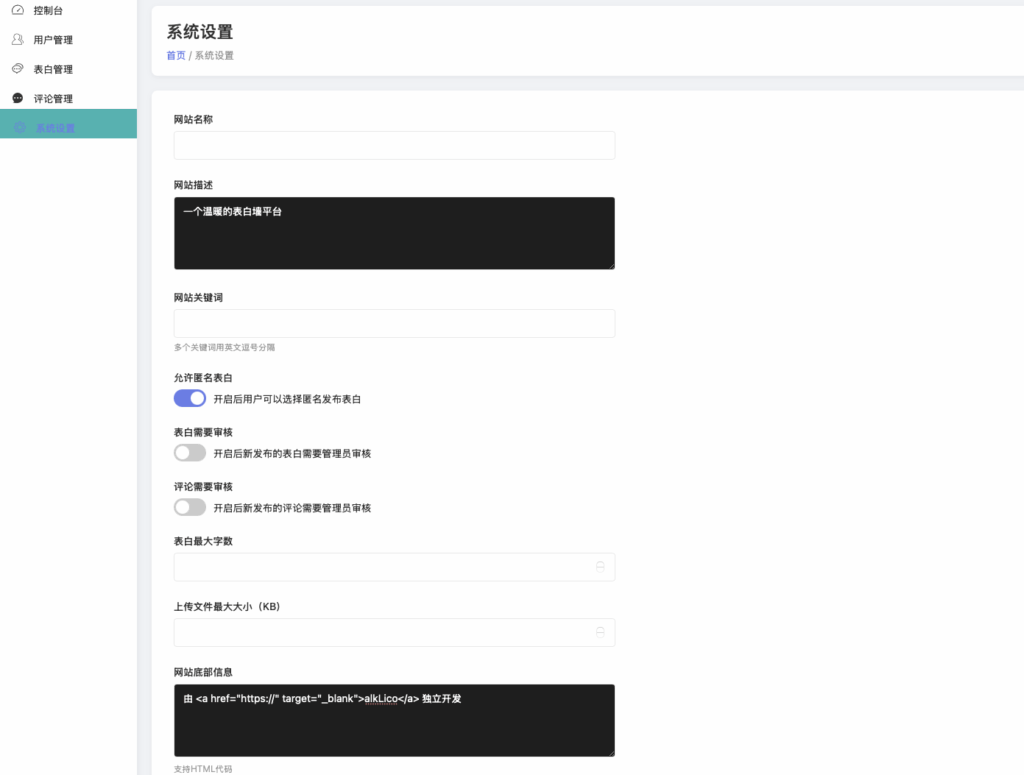Click the stepper icon in 上传文件最大大小 field
Viewport: 1024px width, 775px height.
pos(600,632)
